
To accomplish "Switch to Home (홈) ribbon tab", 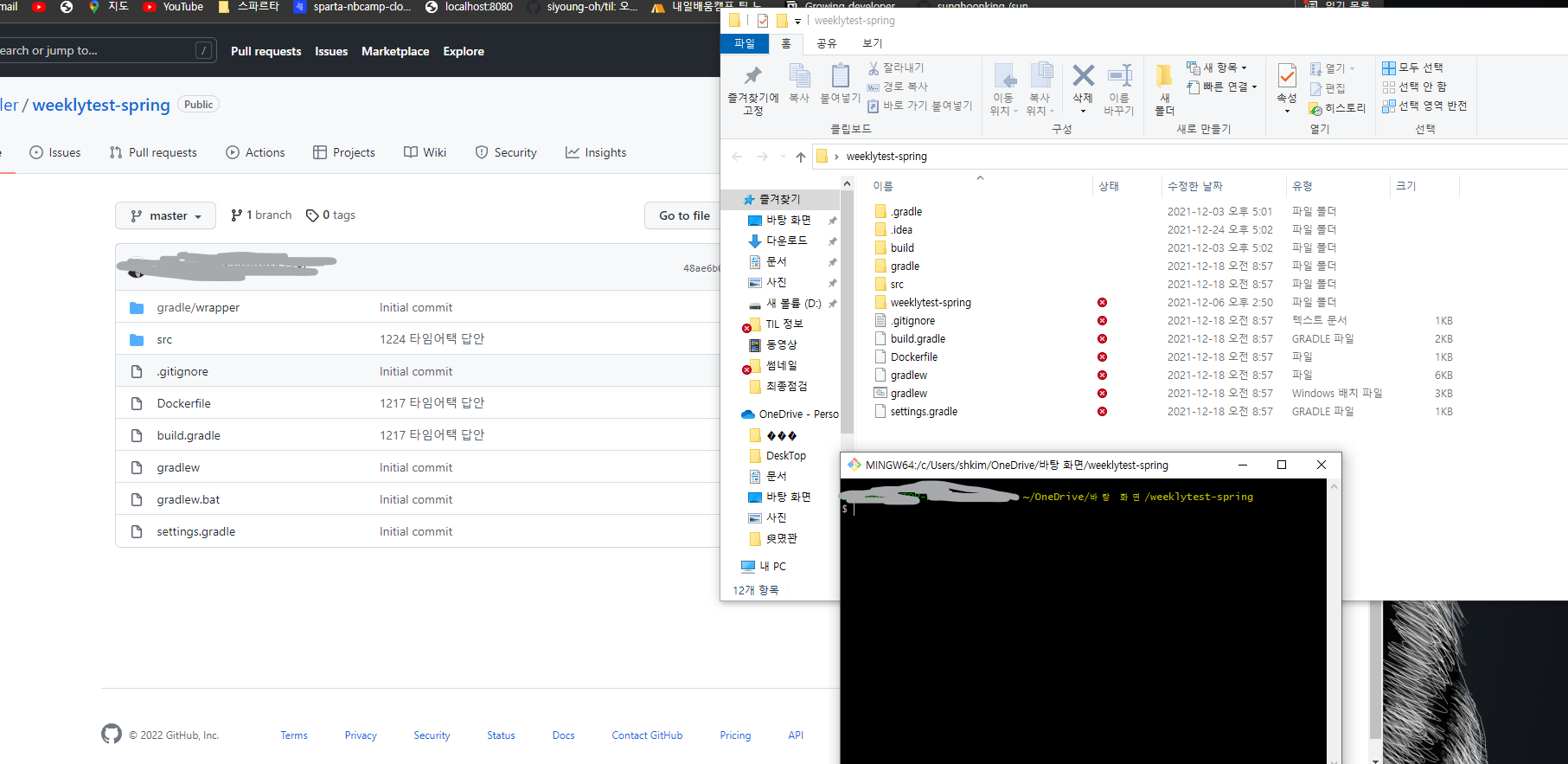I will click(786, 43).
